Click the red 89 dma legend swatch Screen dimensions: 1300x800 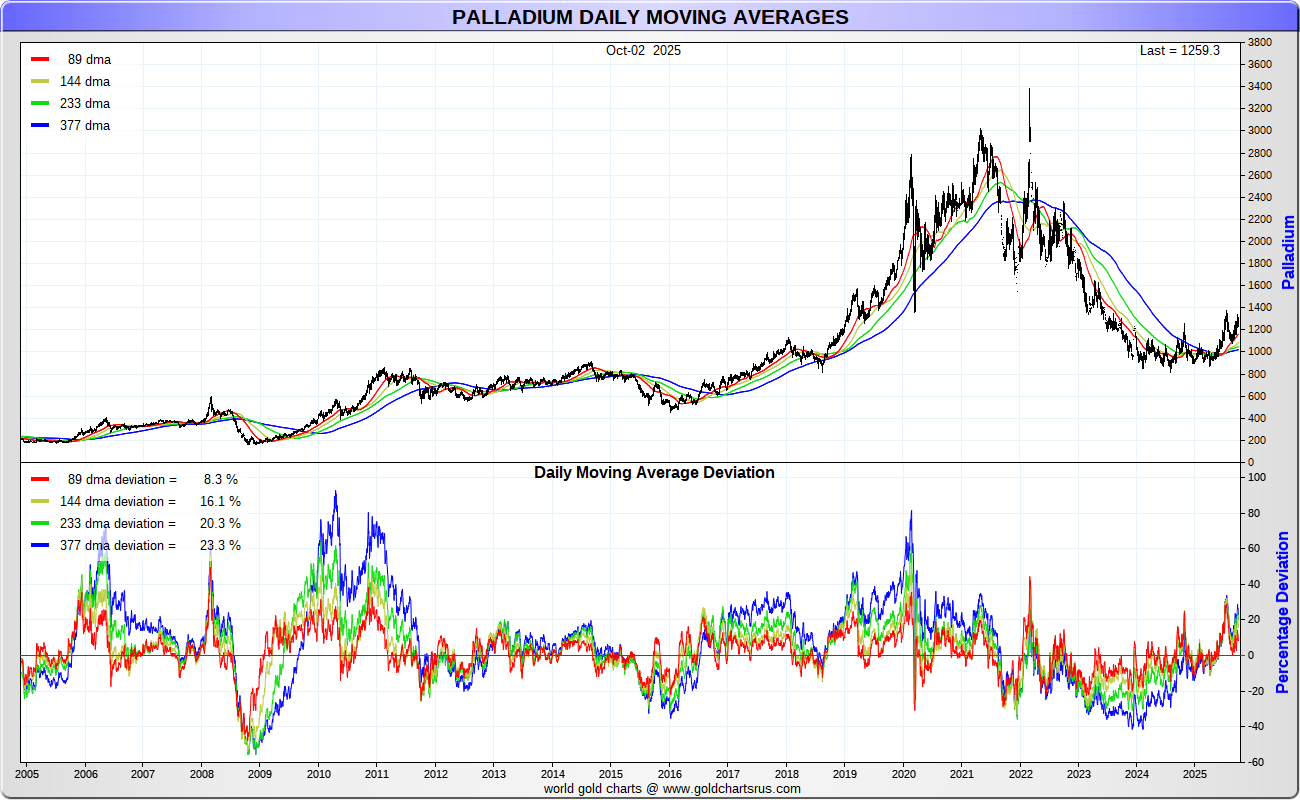click(40, 59)
